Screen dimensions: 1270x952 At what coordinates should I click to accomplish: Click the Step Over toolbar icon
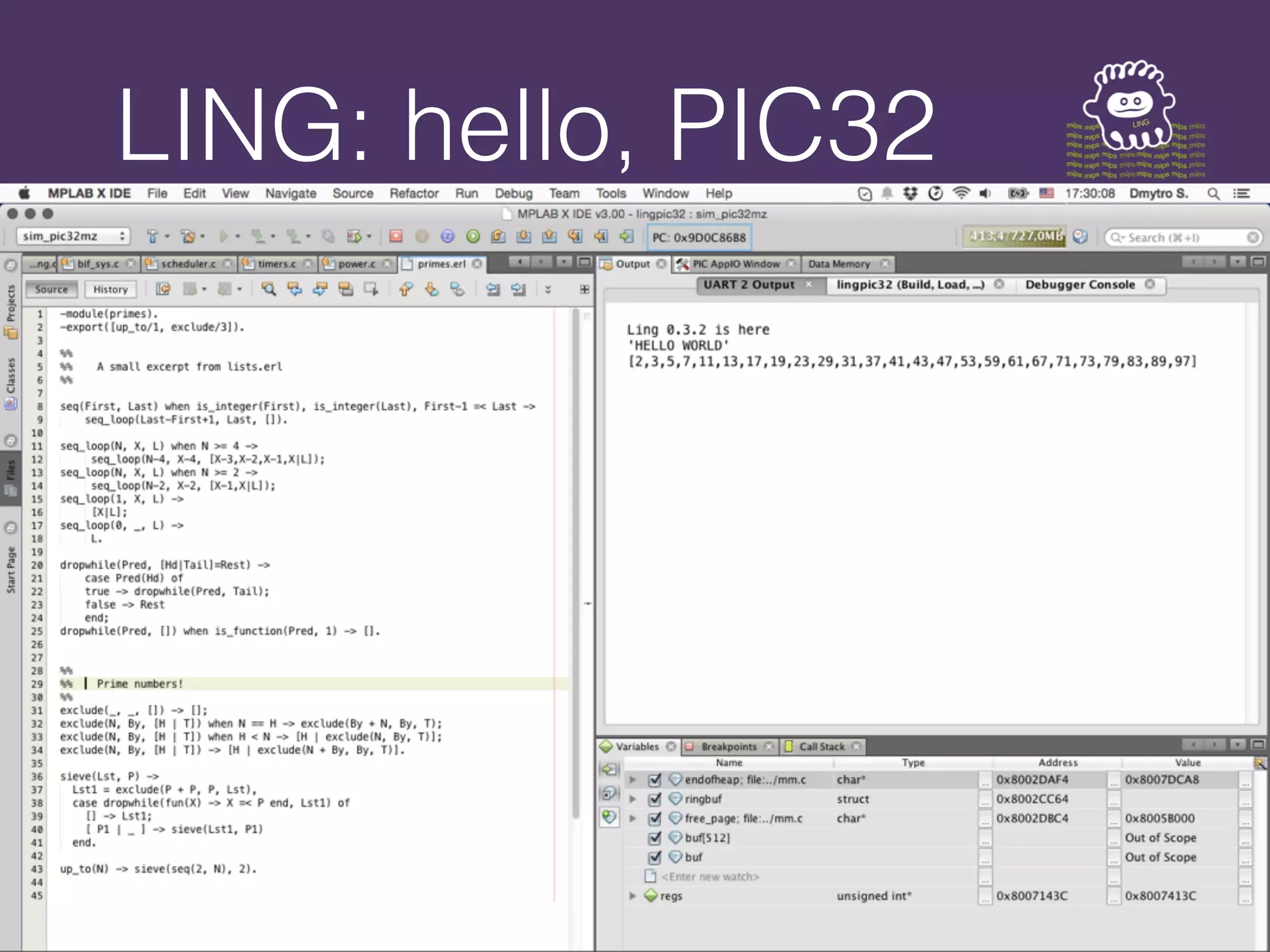(x=498, y=236)
